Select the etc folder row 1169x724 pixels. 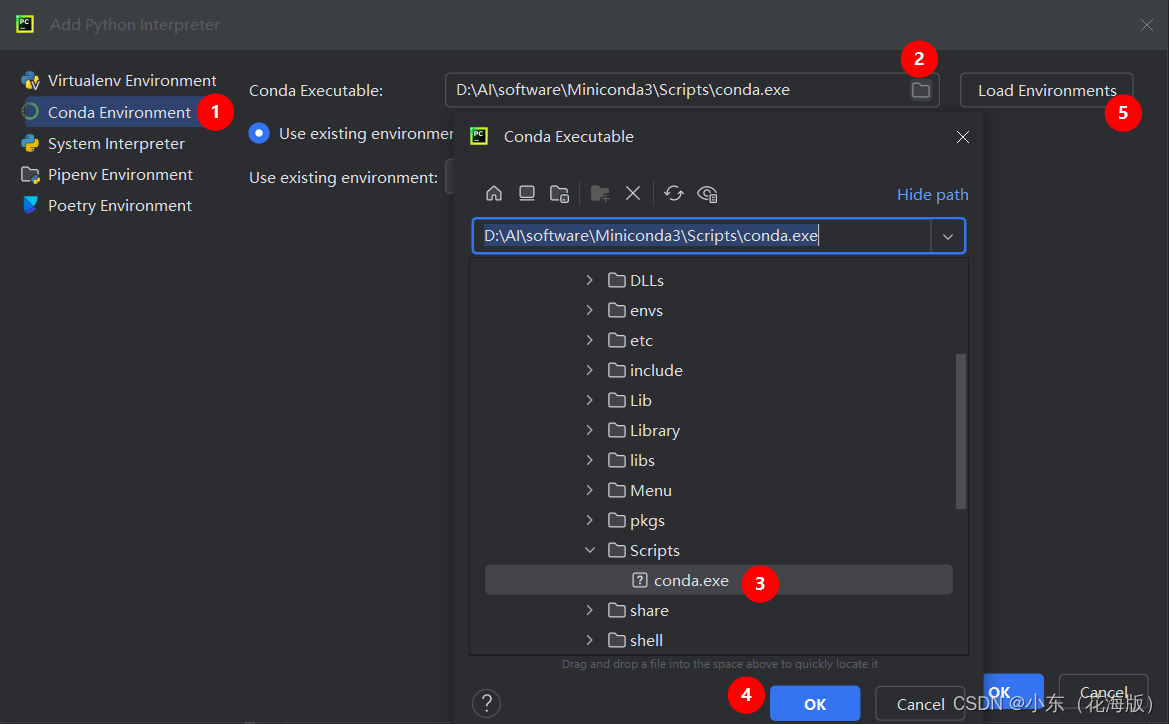pyautogui.click(x=718, y=340)
